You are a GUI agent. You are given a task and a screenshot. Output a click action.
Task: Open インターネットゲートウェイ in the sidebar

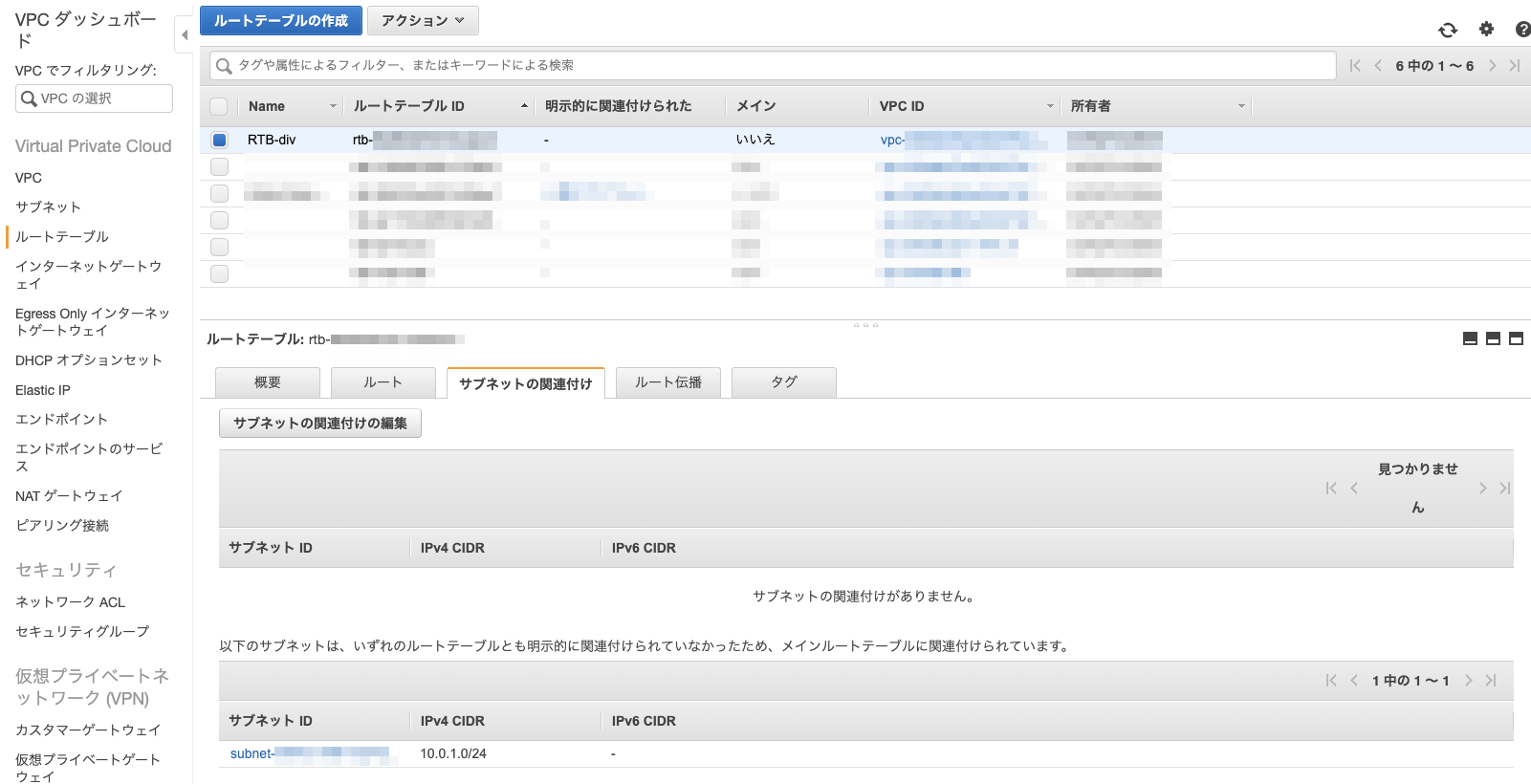pyautogui.click(x=88, y=274)
